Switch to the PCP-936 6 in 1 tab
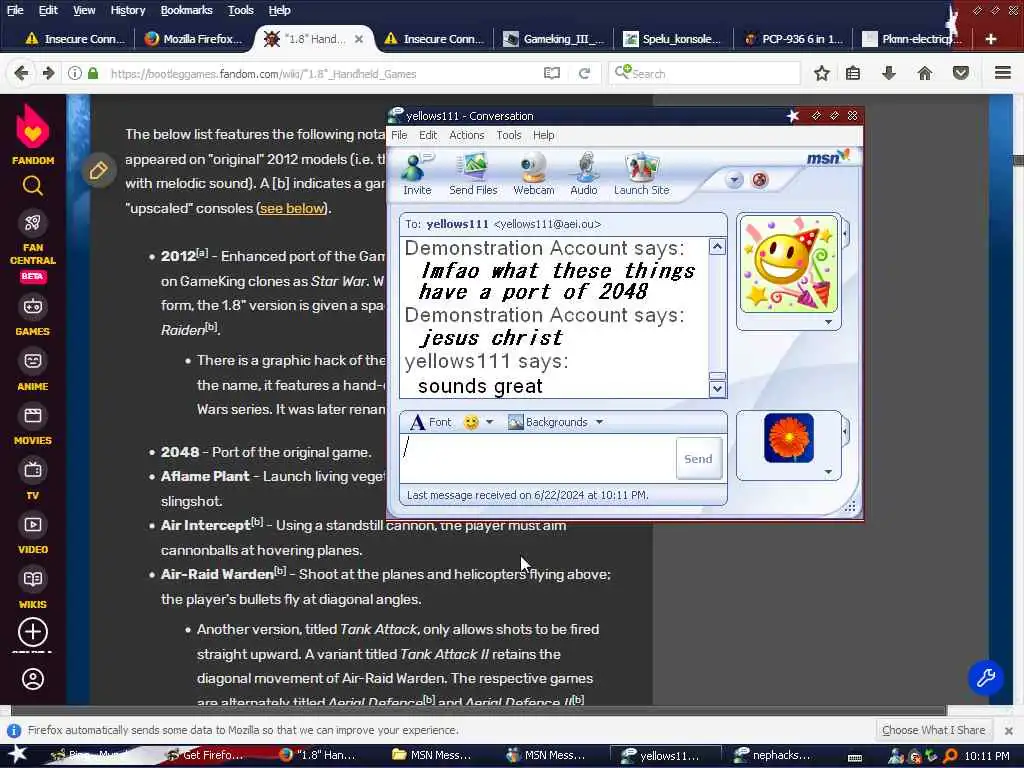The image size is (1024, 768). click(793, 39)
